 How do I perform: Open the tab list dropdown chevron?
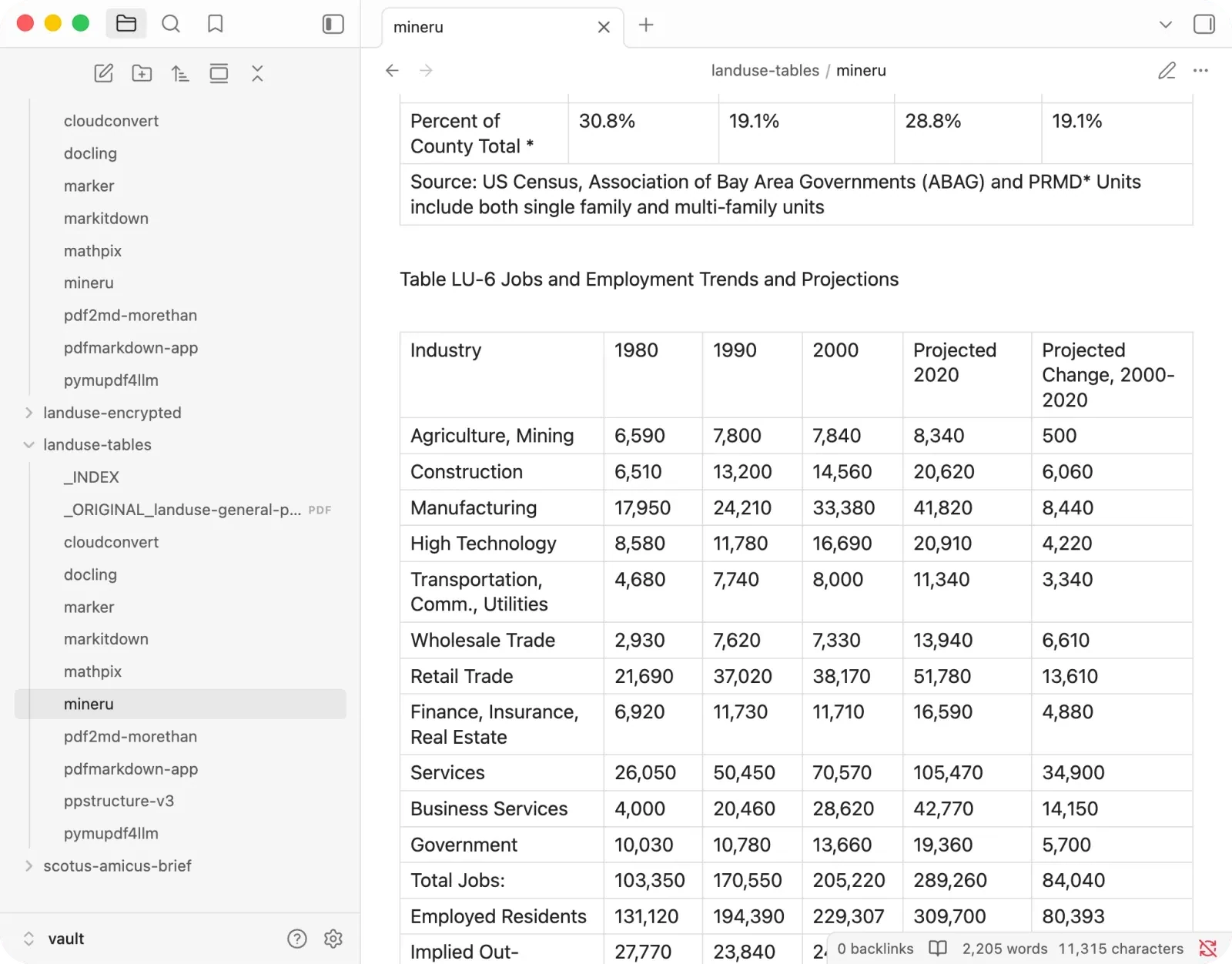pos(1166,25)
